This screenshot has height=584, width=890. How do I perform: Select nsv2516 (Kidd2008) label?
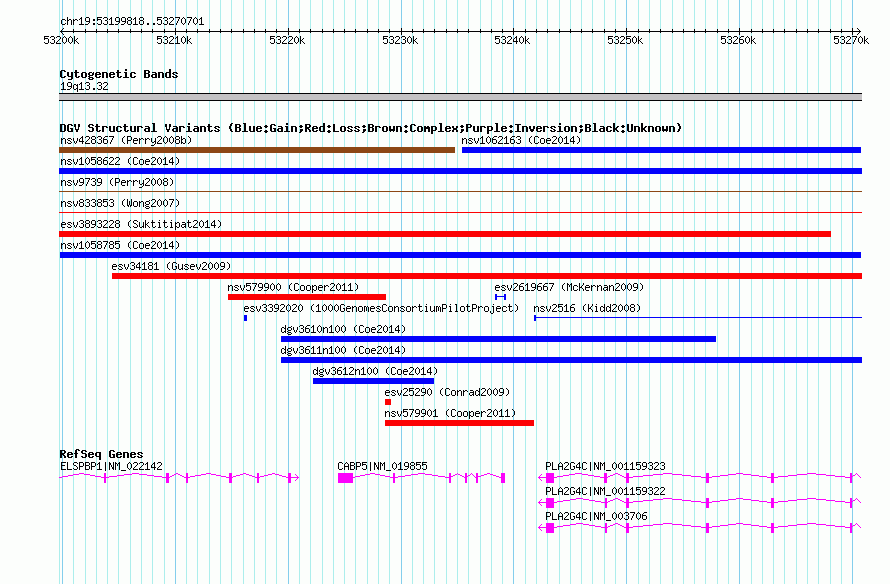click(587, 308)
